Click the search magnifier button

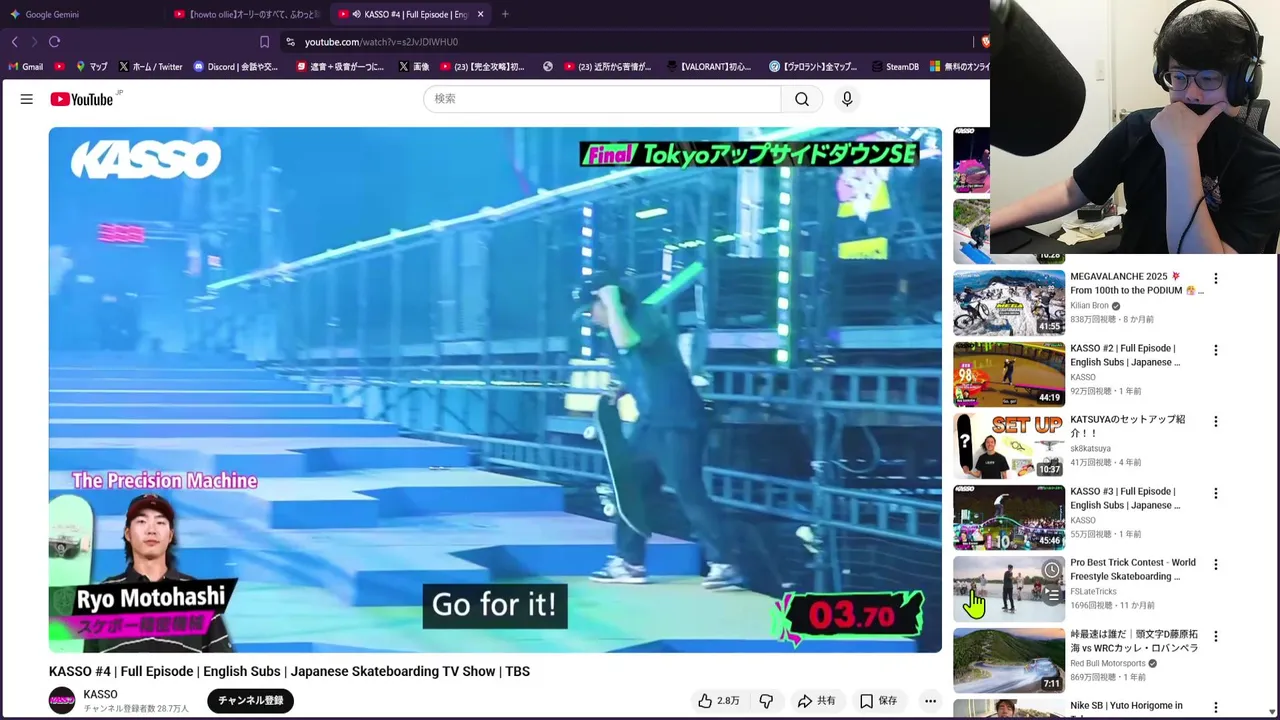[802, 99]
